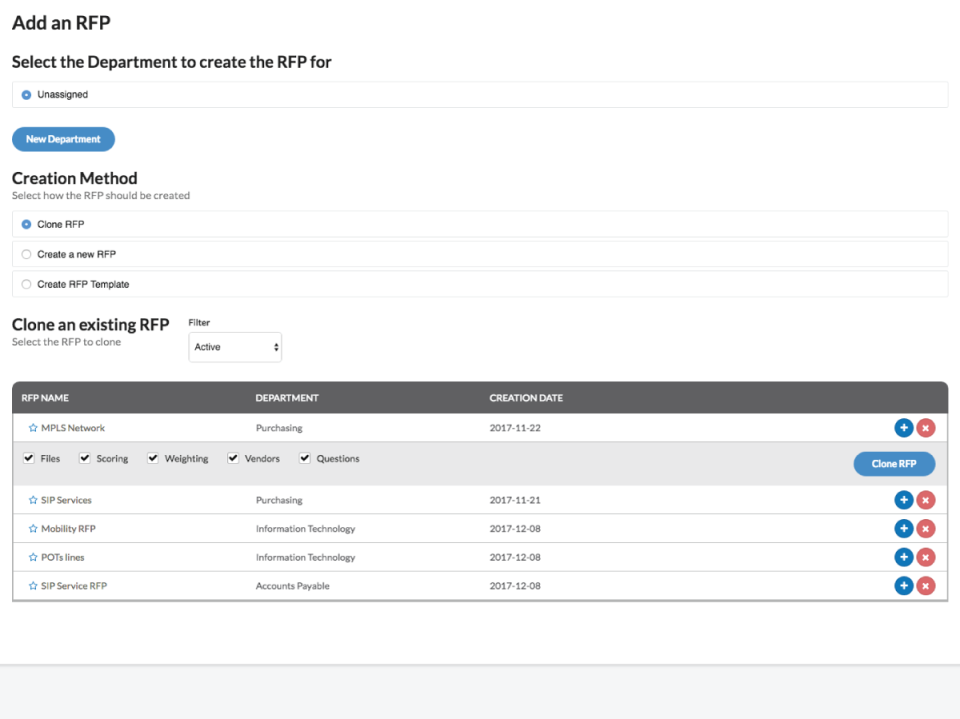Click the blue plus icon for Mobility RFP
960x719 pixels.
[x=903, y=529]
